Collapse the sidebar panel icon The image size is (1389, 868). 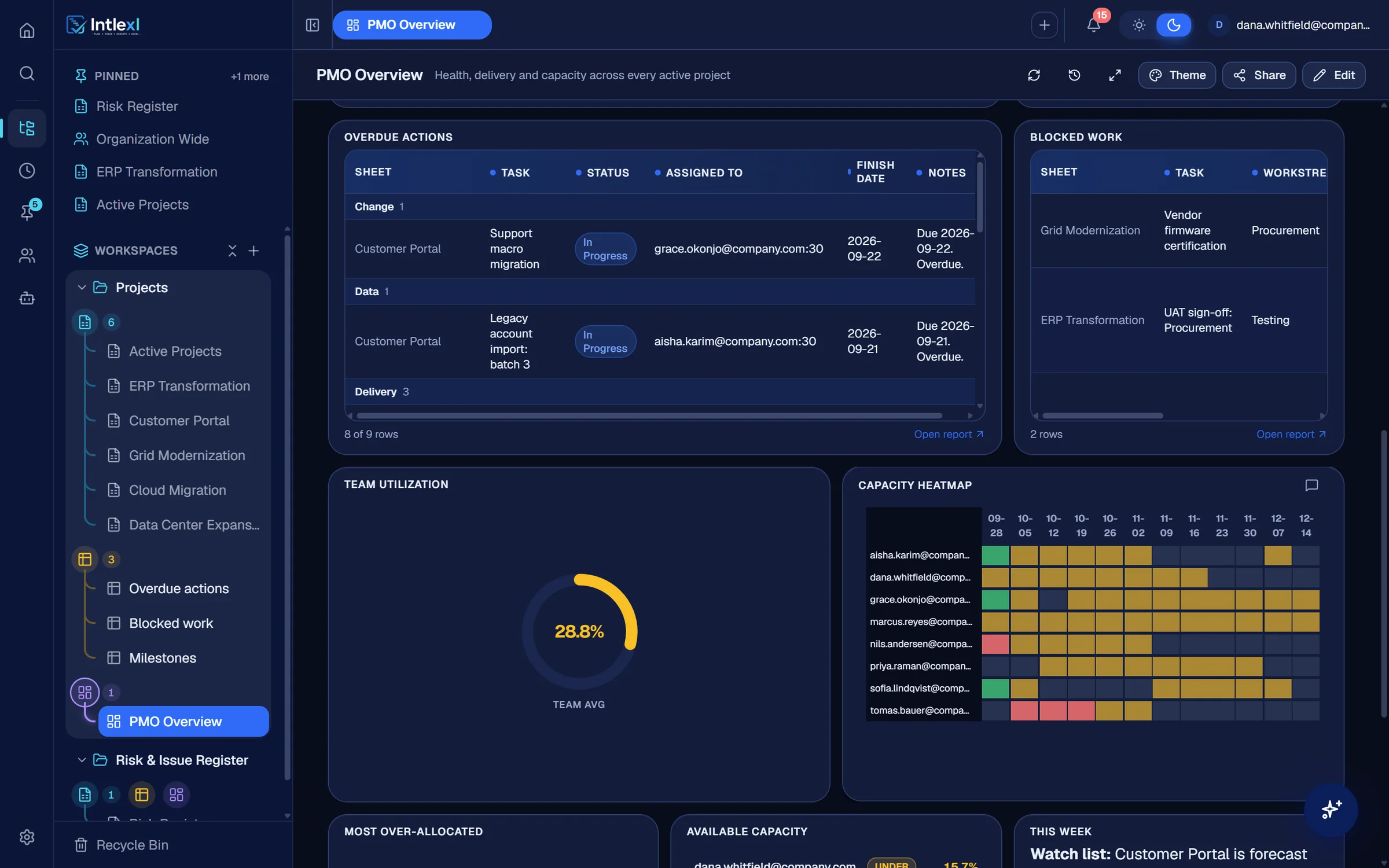pyautogui.click(x=312, y=25)
